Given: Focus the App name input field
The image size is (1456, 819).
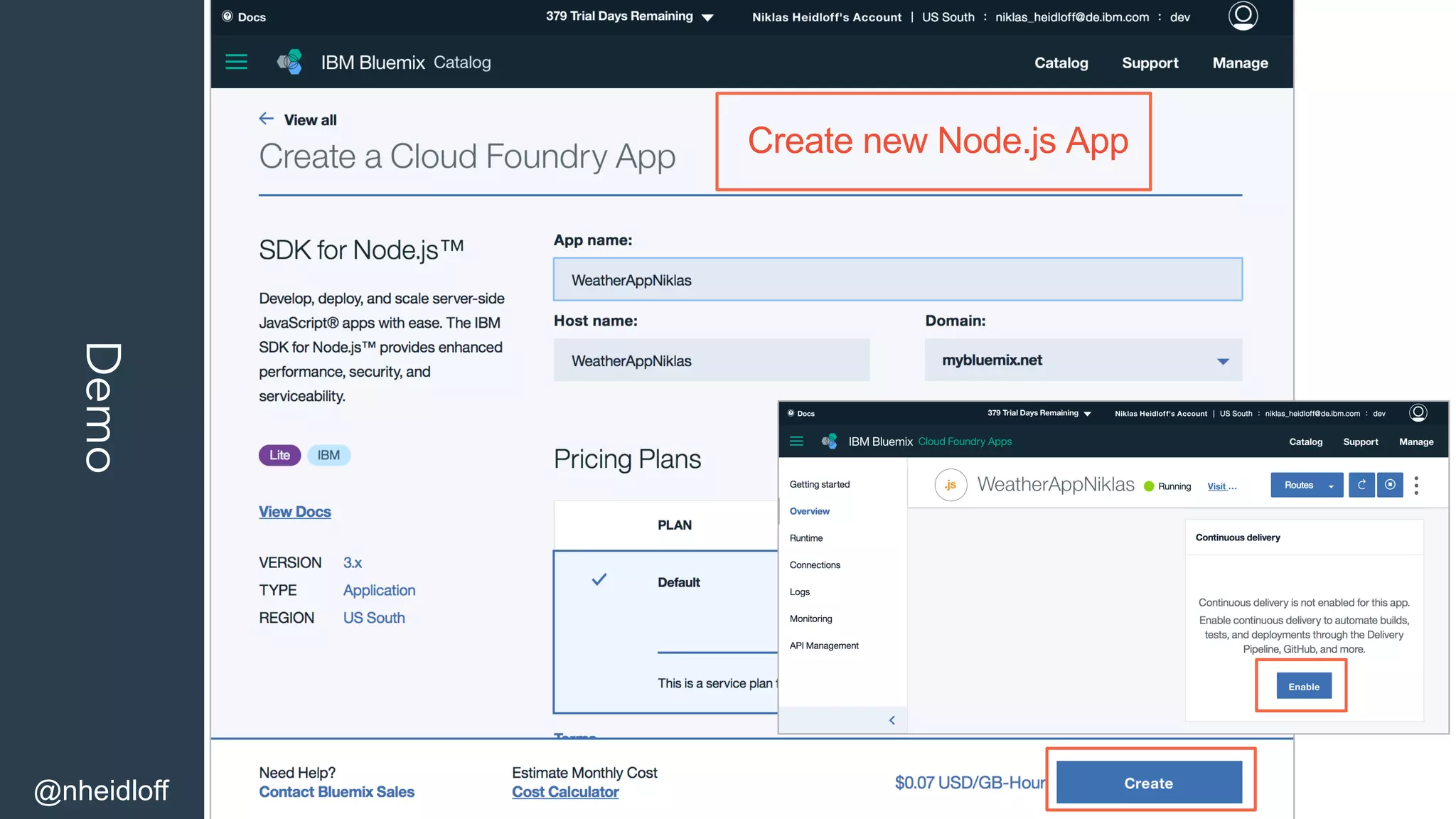Looking at the screenshot, I should pyautogui.click(x=897, y=279).
